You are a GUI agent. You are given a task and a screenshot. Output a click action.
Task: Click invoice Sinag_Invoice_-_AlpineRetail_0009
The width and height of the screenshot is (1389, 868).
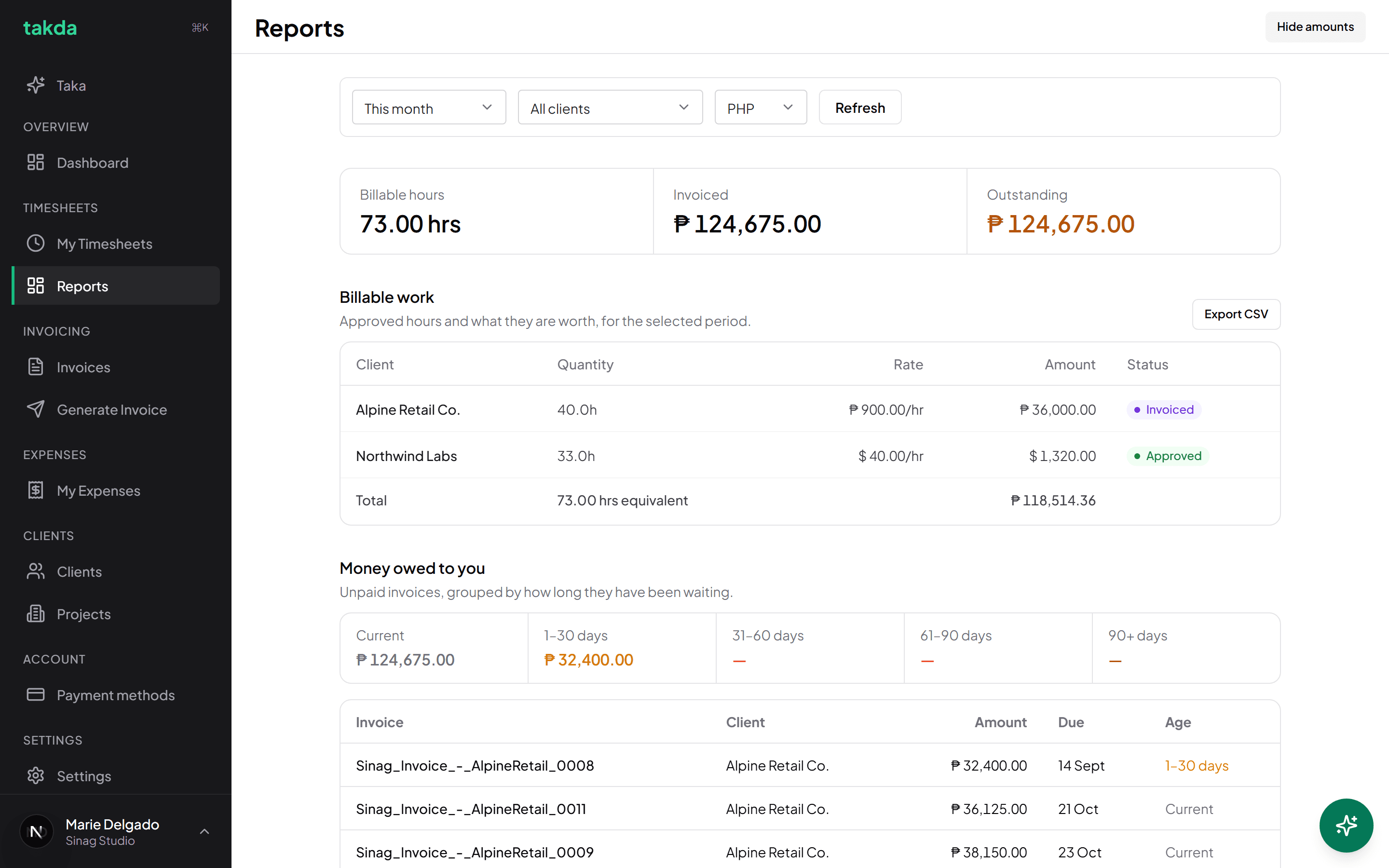click(x=475, y=852)
